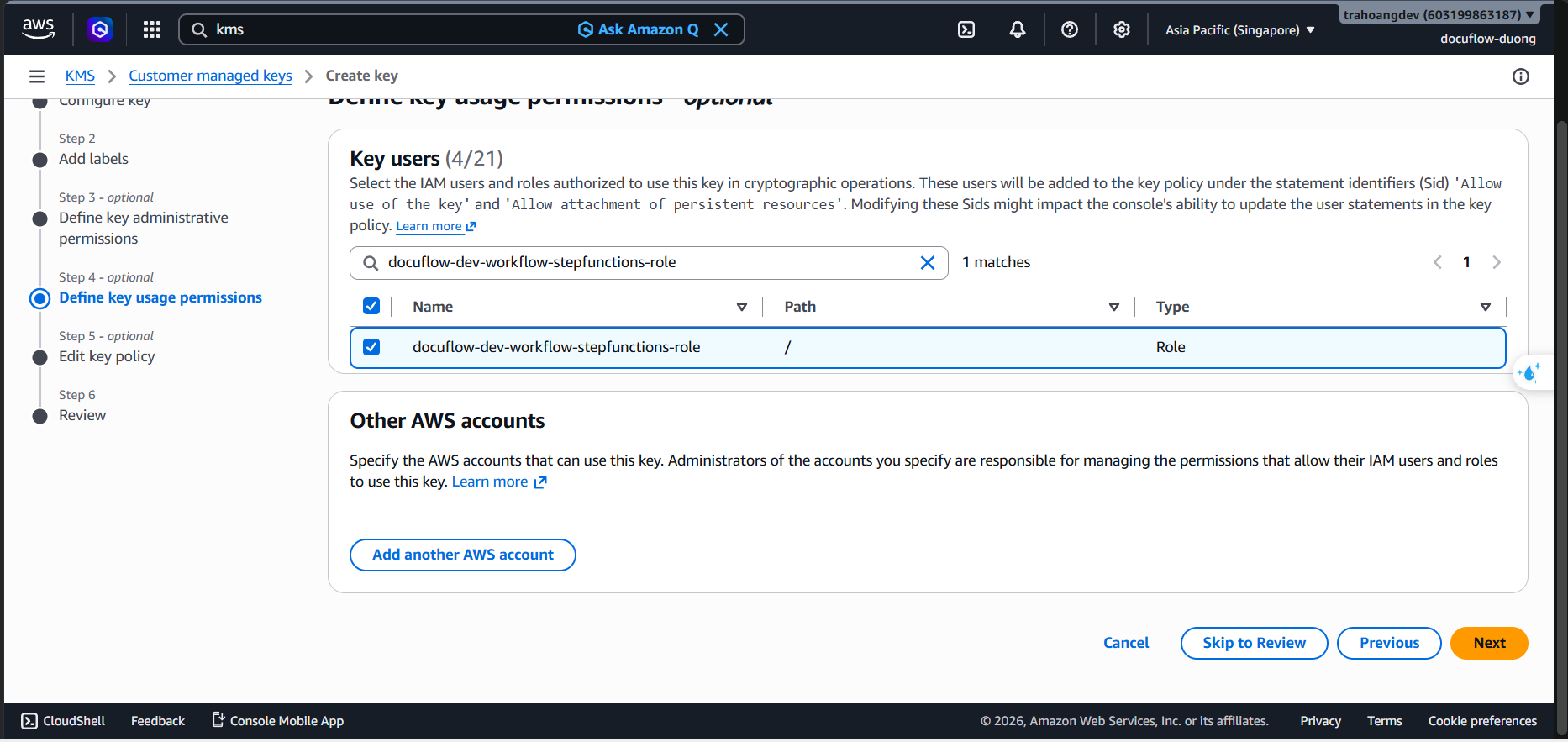Click the Previous button
Screen dimensions: 1568x742
click(1389, 643)
